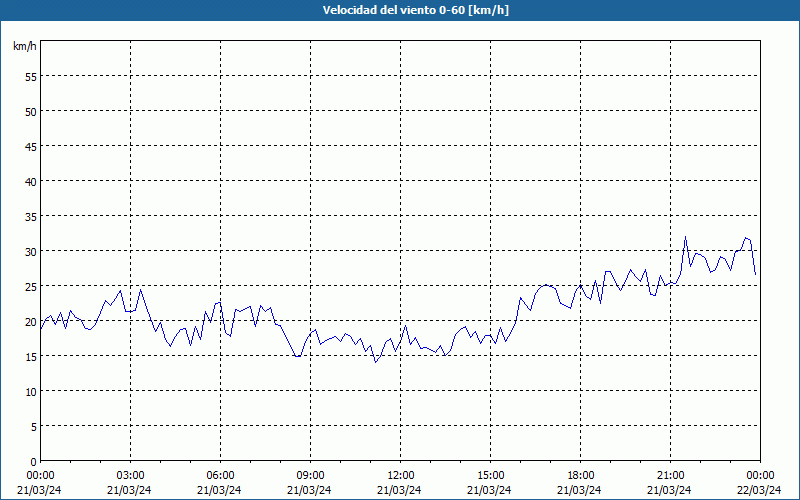Click the 40 value on the y-axis

pos(31,182)
